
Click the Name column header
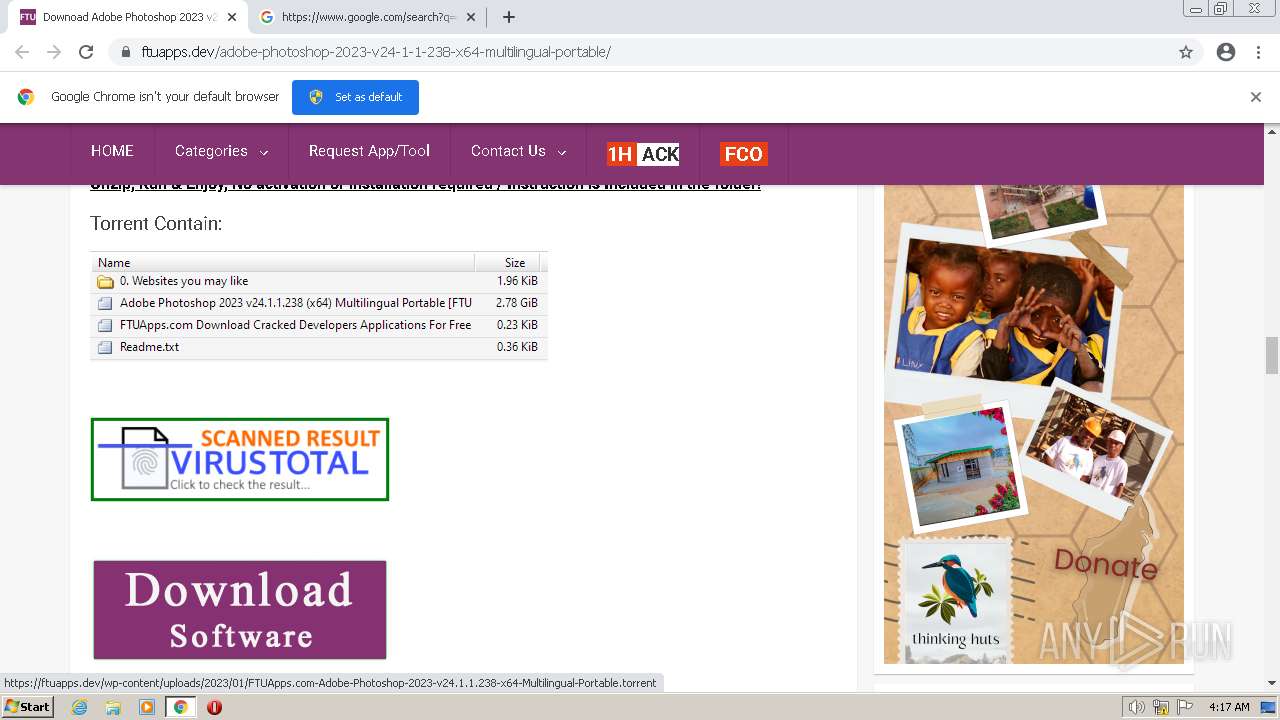tap(283, 262)
